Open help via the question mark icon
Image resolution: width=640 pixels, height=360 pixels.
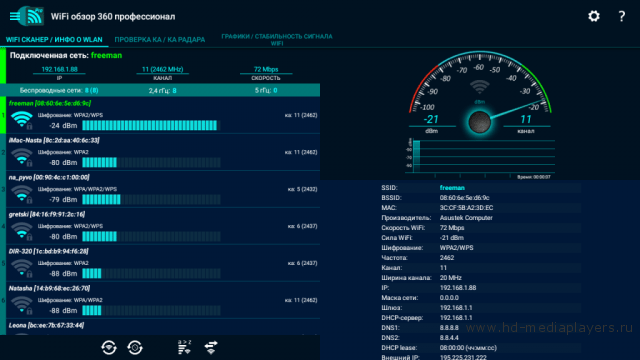click(622, 16)
